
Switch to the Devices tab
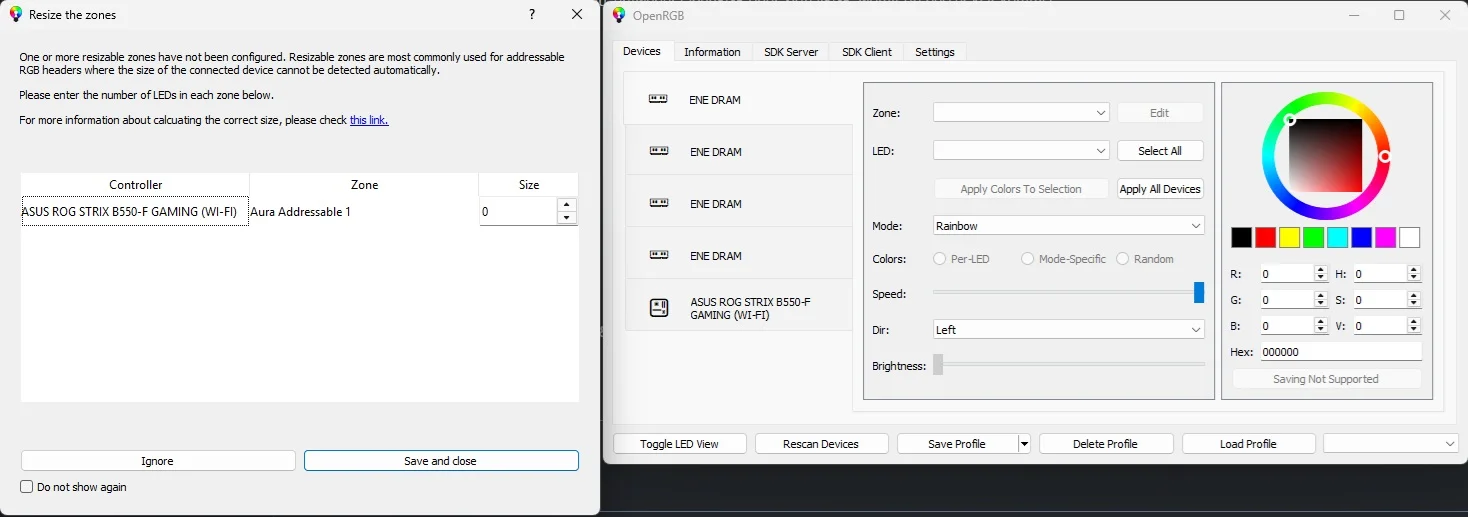click(x=642, y=51)
